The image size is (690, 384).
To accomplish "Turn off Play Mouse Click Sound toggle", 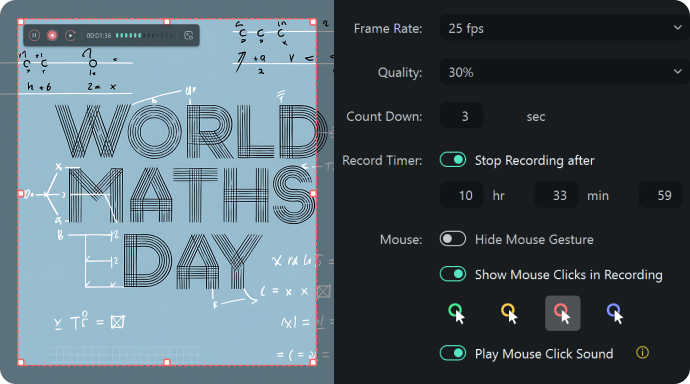I will [x=453, y=354].
